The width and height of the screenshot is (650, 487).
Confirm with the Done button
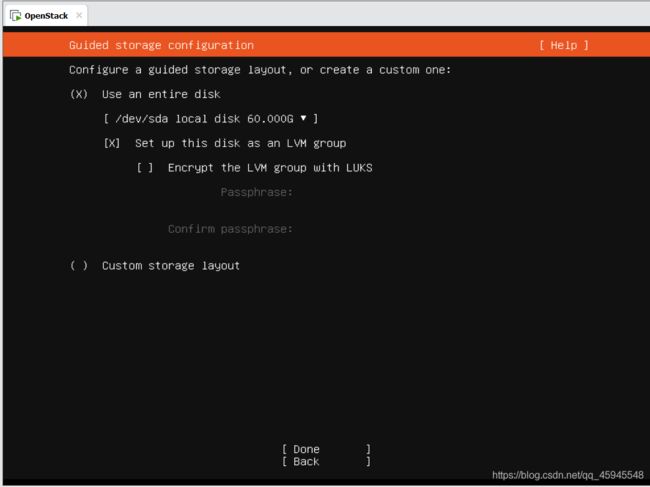pos(326,449)
